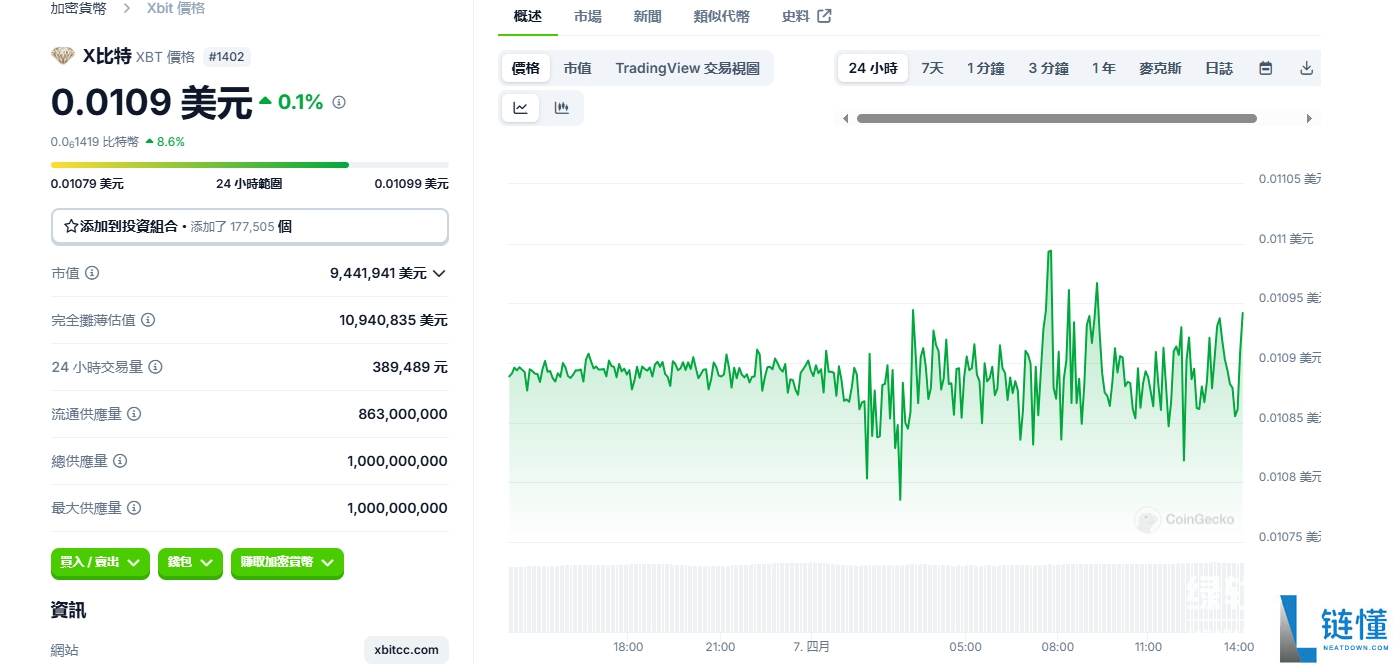The height and width of the screenshot is (664, 1393).
Task: Open the 市場 tab
Action: click(588, 17)
